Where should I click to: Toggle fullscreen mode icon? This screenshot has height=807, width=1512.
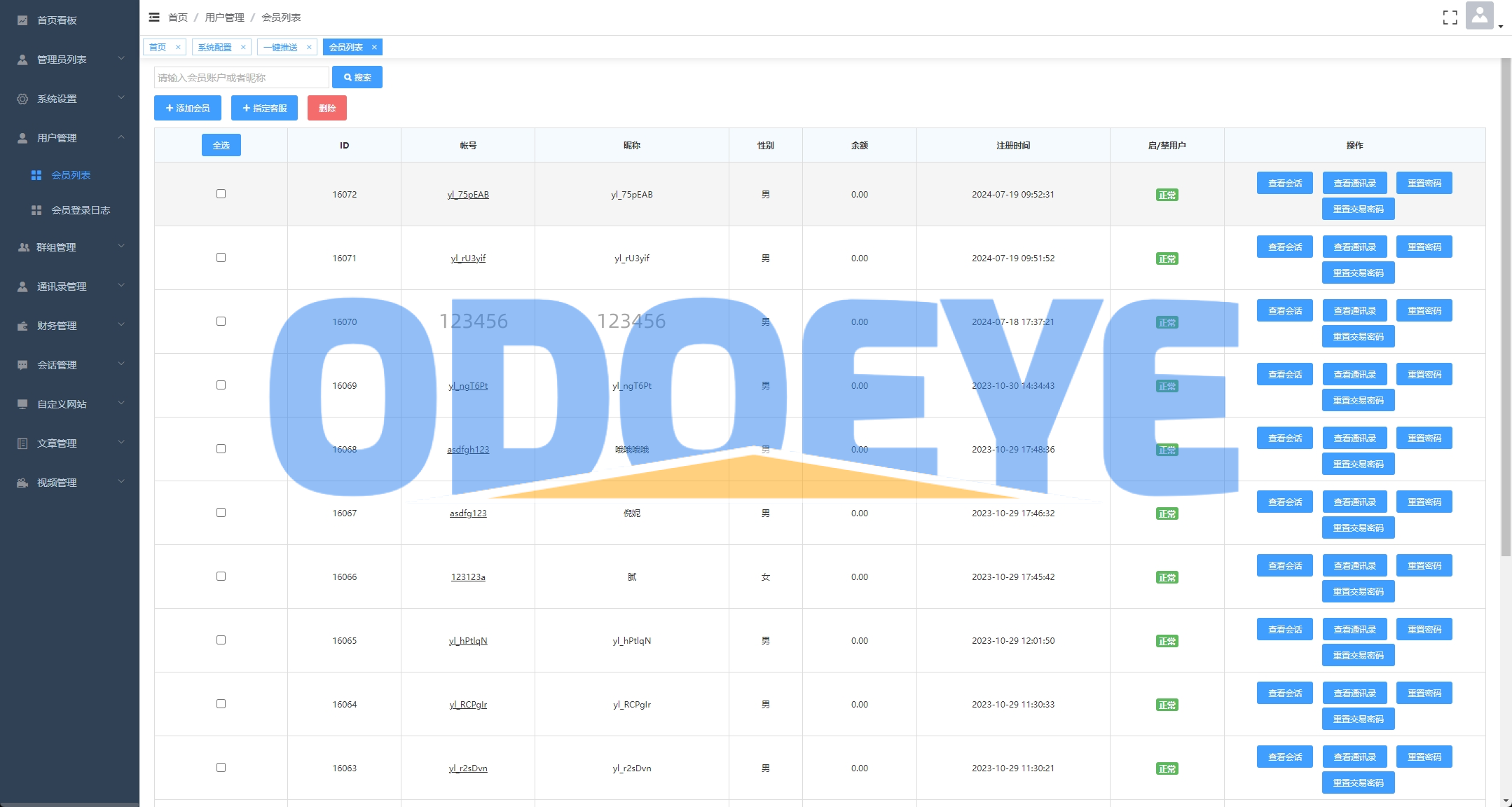point(1450,18)
